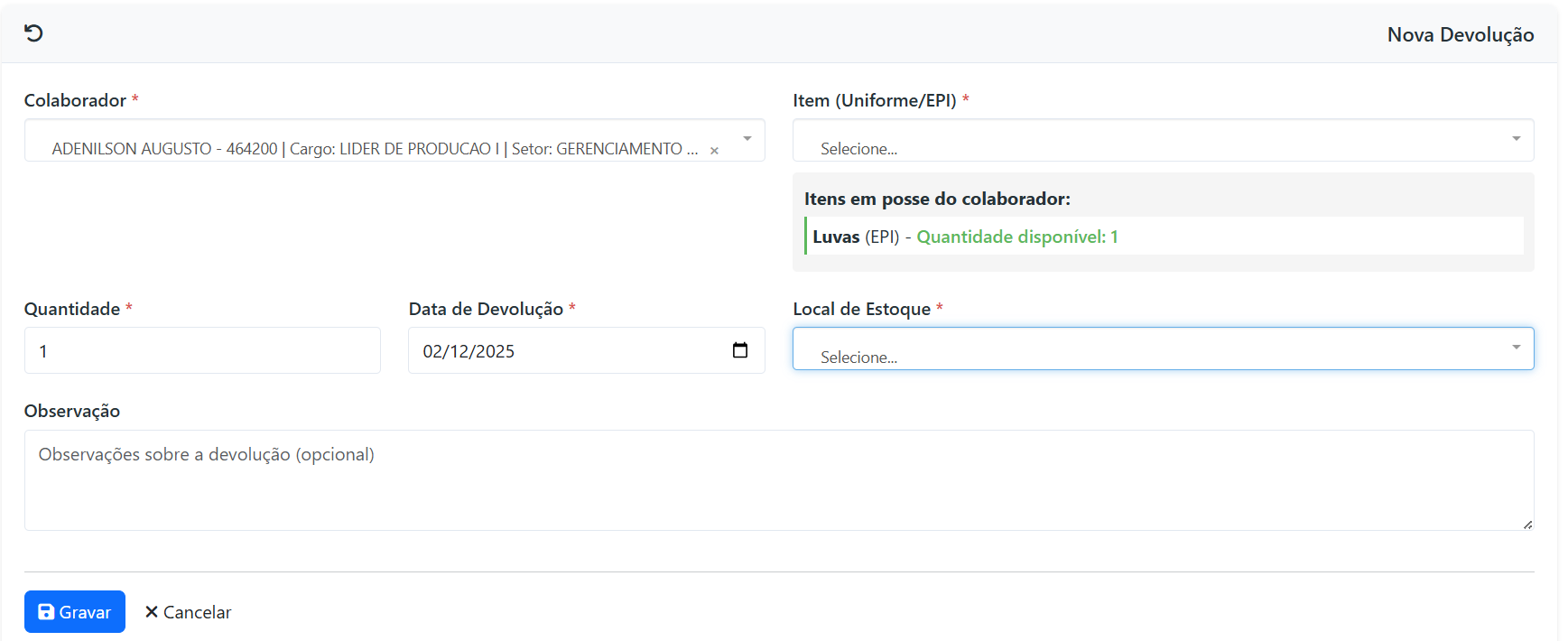Click the X icon beside Cancelar
Viewport: 1568px width, 641px height.
[x=152, y=612]
